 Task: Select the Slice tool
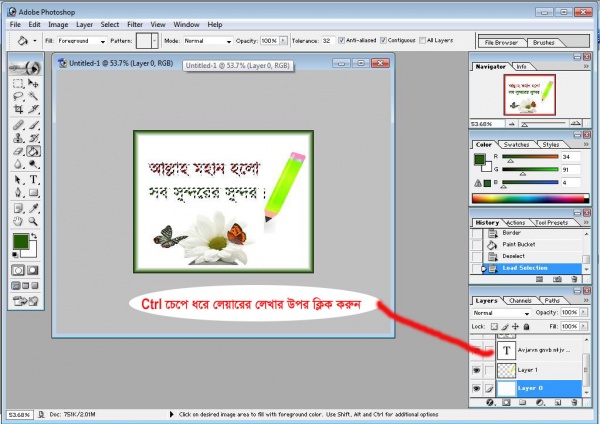pyautogui.click(x=33, y=109)
